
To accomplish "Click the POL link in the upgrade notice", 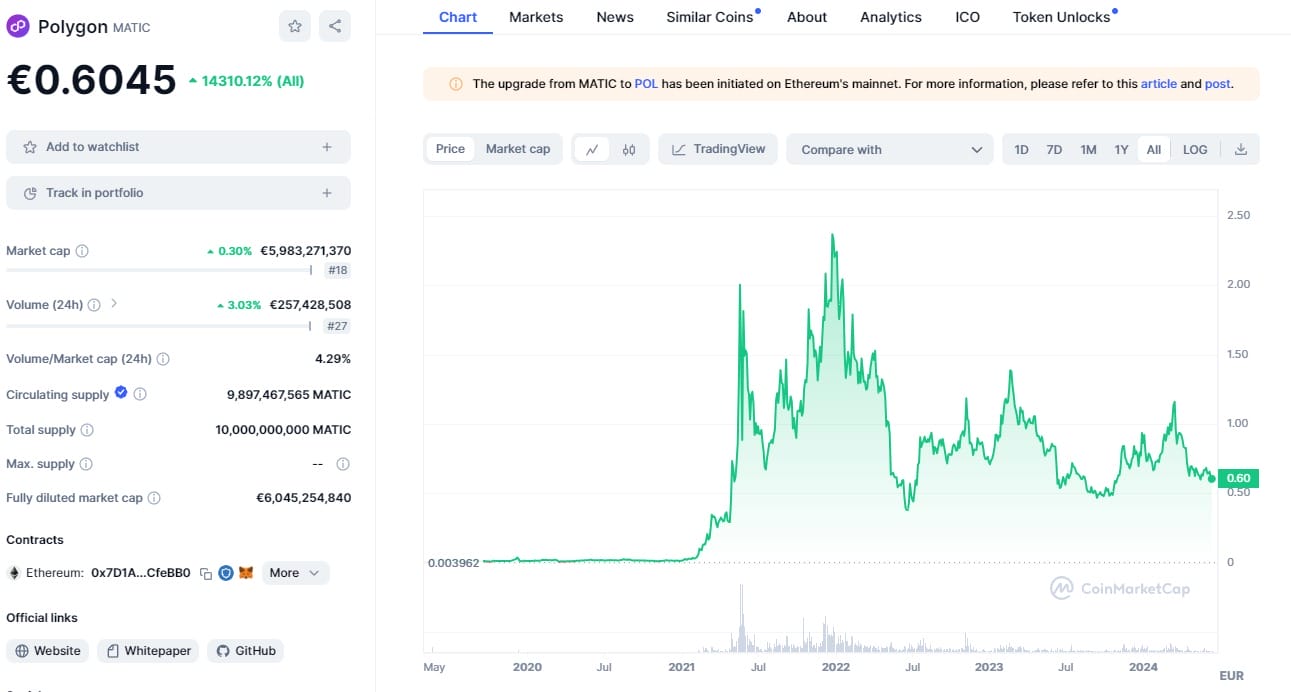I will tap(646, 84).
